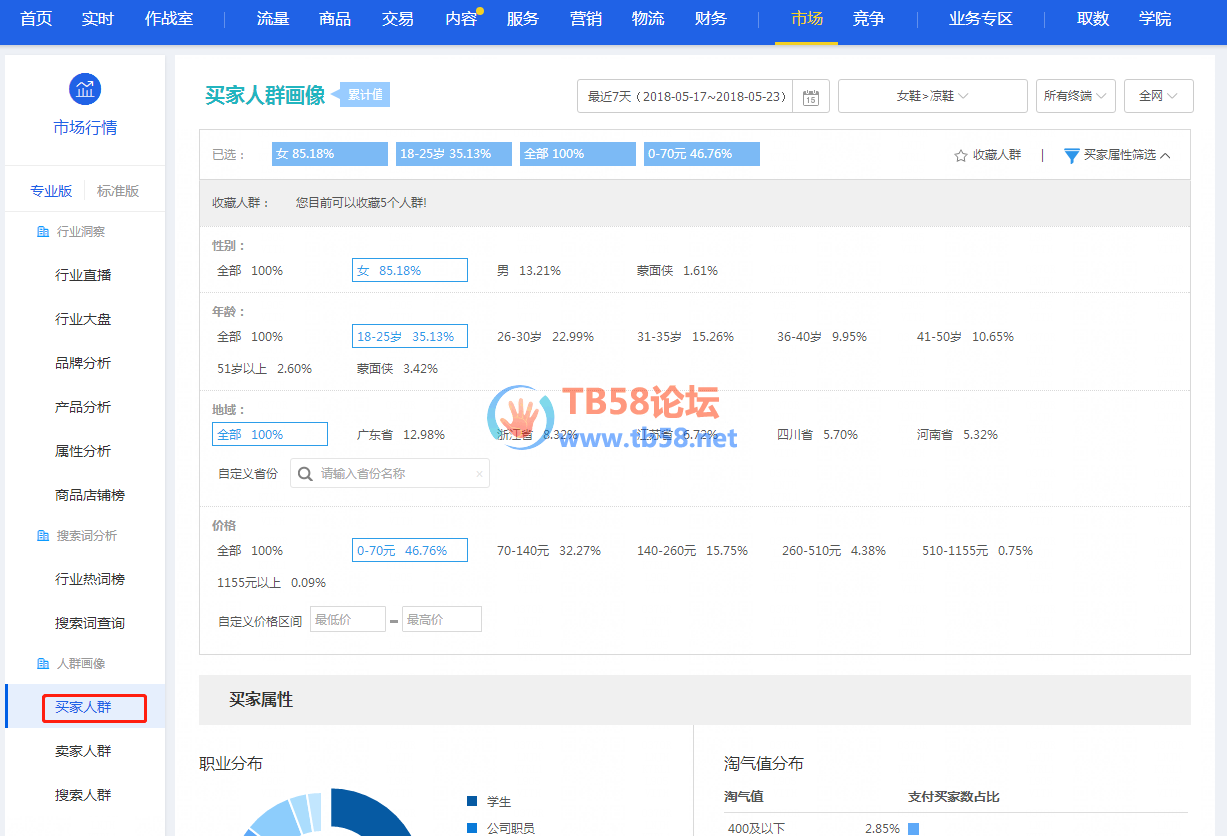The height and width of the screenshot is (836, 1227).
Task: Select region 四川省 5.70%
Action: tap(817, 435)
